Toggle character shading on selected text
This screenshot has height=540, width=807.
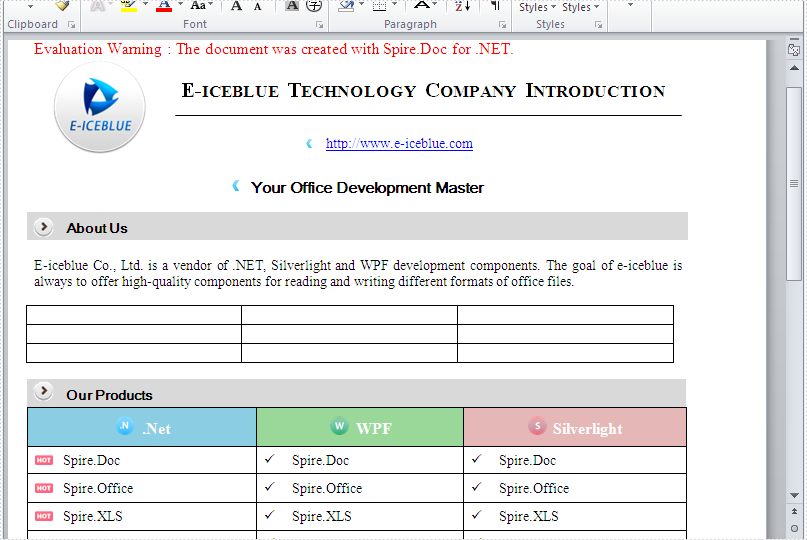(292, 6)
